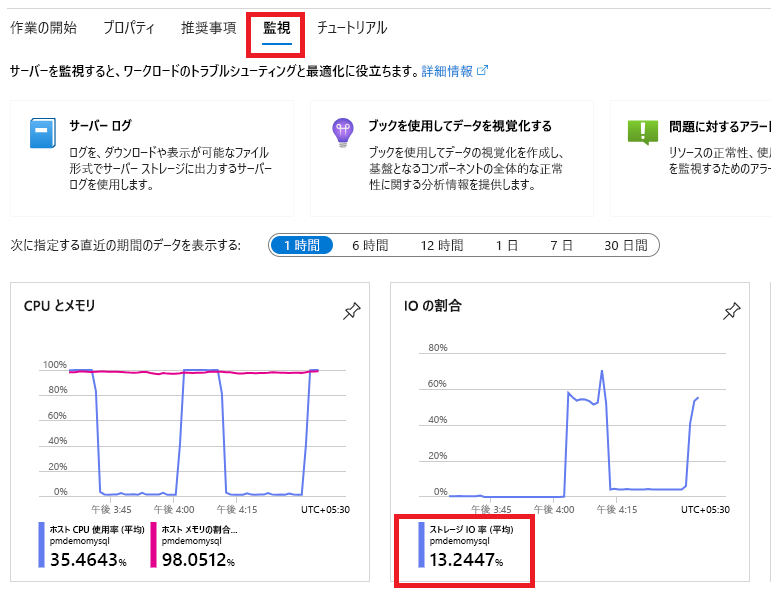
Task: Click the 35.4643% CPU value
Action: [88, 560]
